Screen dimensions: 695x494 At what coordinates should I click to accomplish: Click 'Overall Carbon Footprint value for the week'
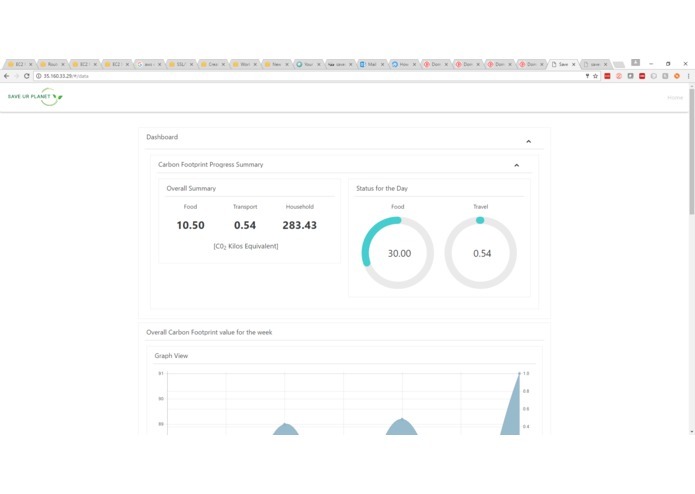point(209,332)
